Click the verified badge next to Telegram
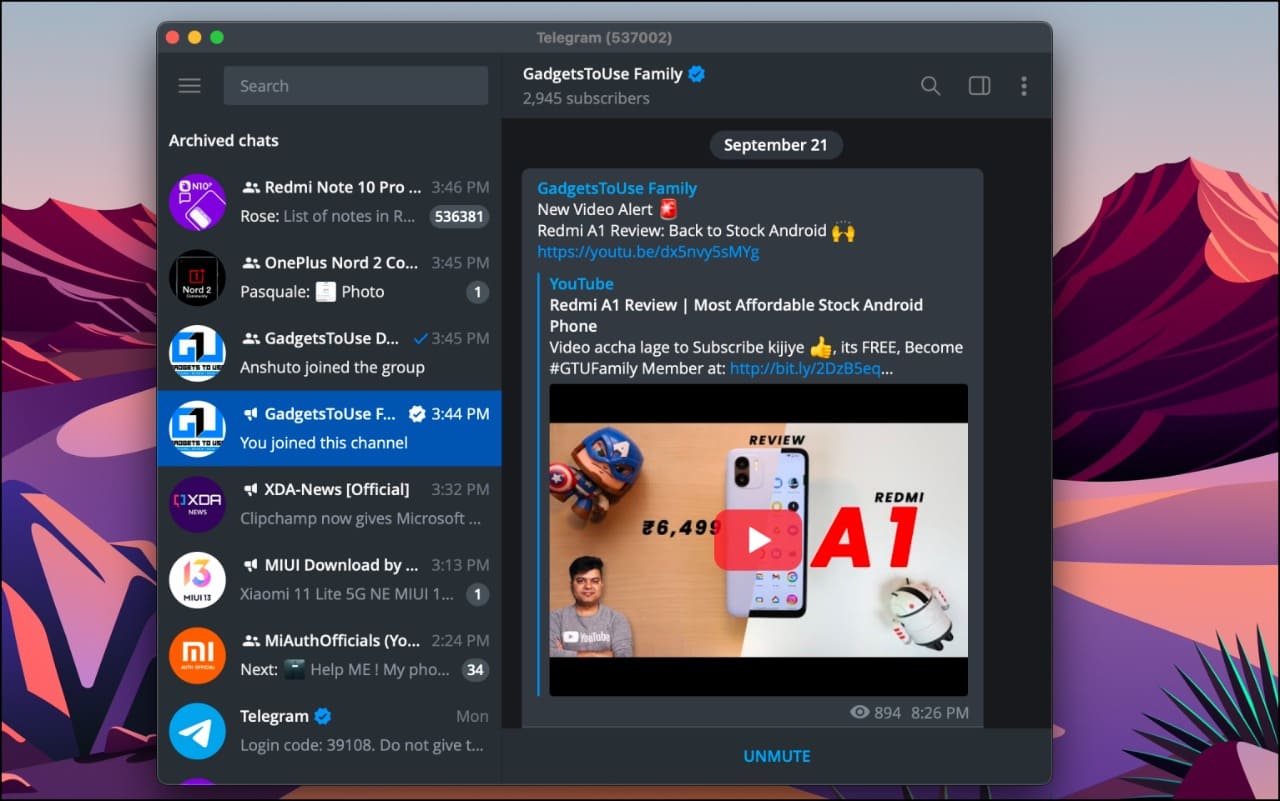This screenshot has height=801, width=1280. click(x=323, y=716)
